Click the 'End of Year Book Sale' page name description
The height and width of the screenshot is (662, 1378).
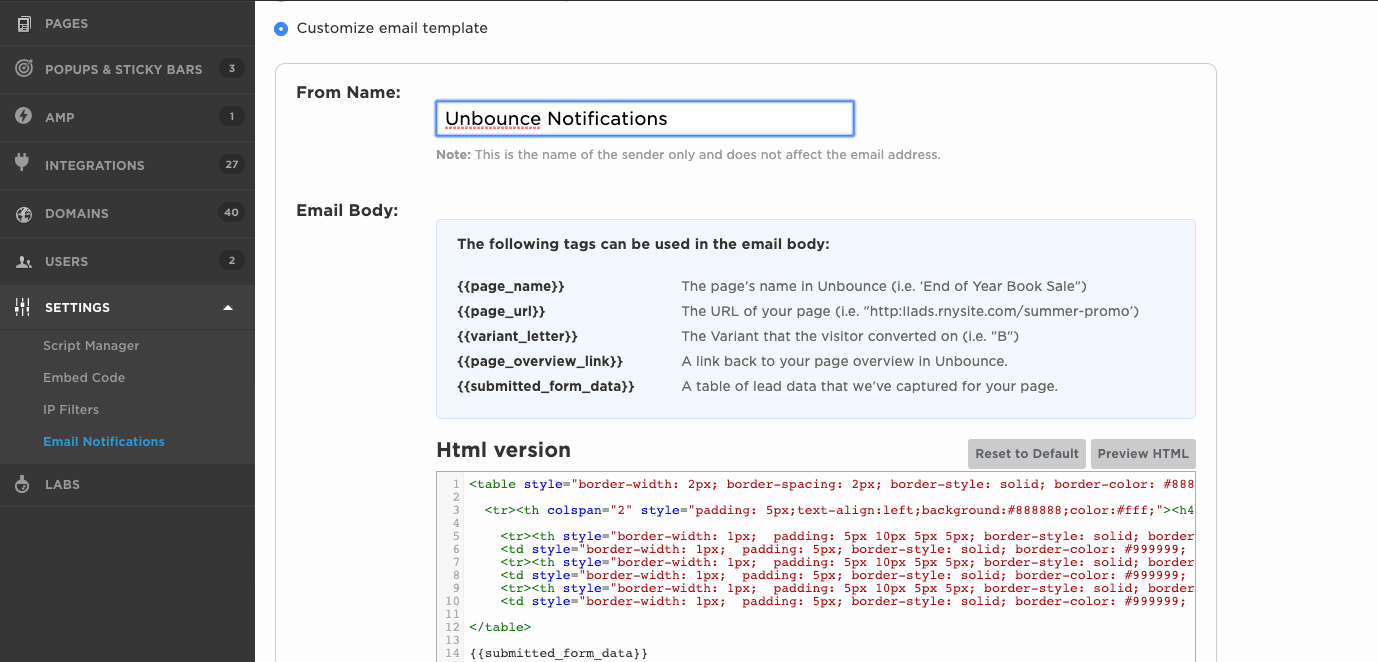tap(884, 286)
